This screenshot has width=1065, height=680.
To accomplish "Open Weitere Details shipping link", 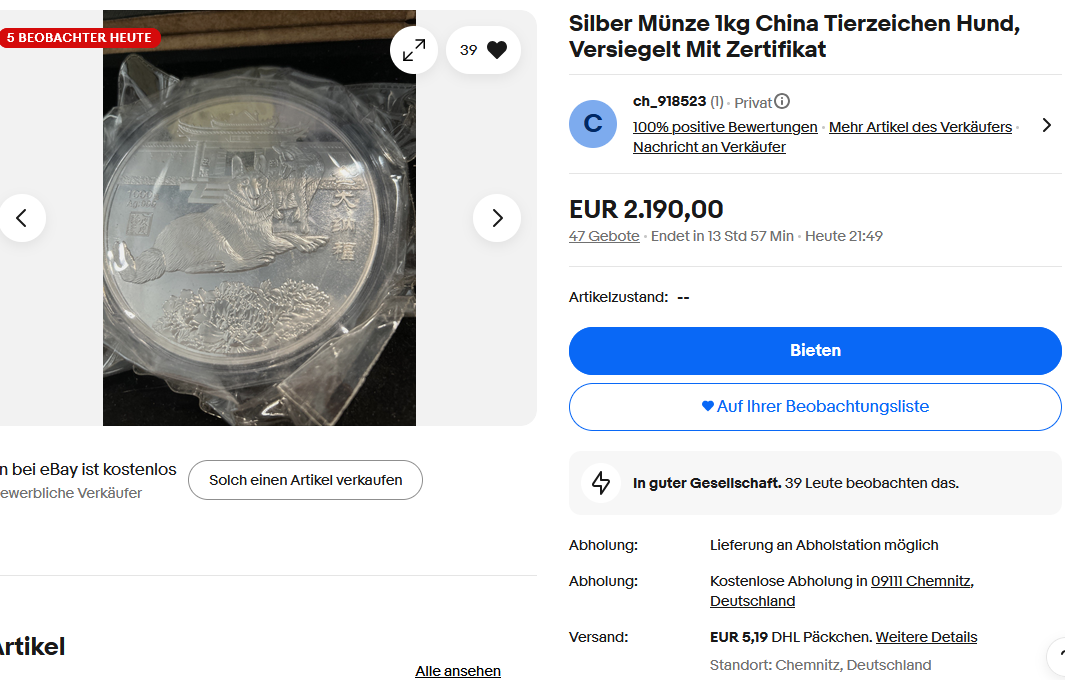I will coord(926,637).
